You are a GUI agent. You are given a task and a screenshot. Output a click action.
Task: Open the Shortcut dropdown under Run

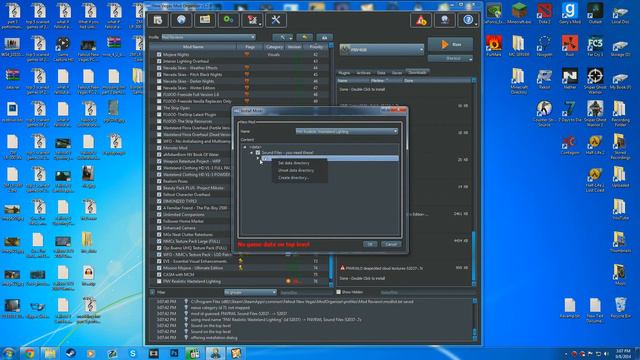[451, 59]
